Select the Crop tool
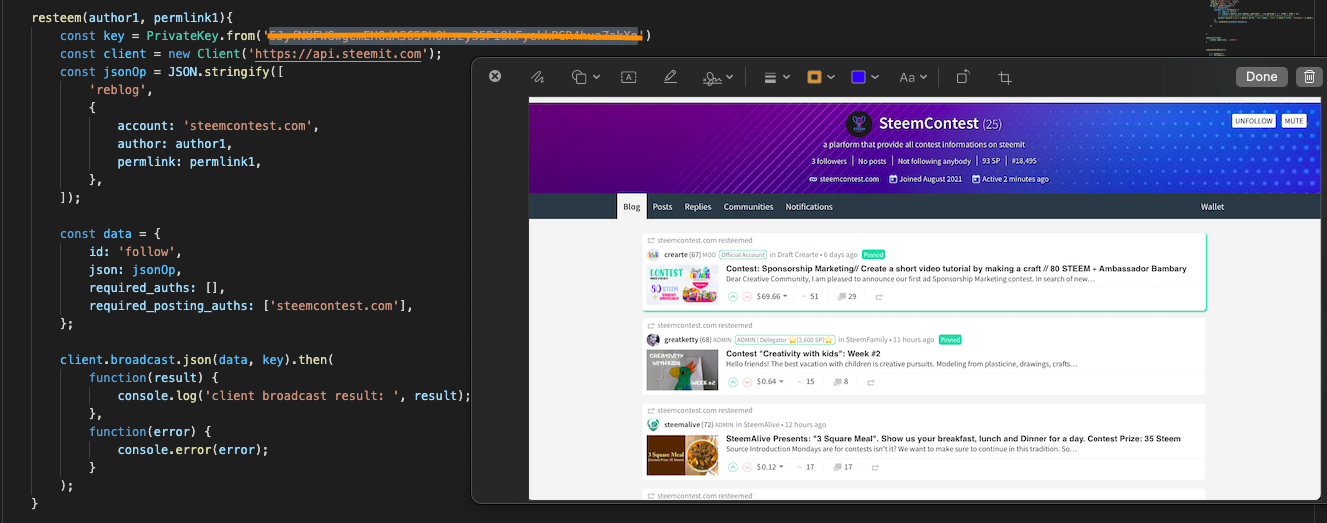 tap(1005, 77)
